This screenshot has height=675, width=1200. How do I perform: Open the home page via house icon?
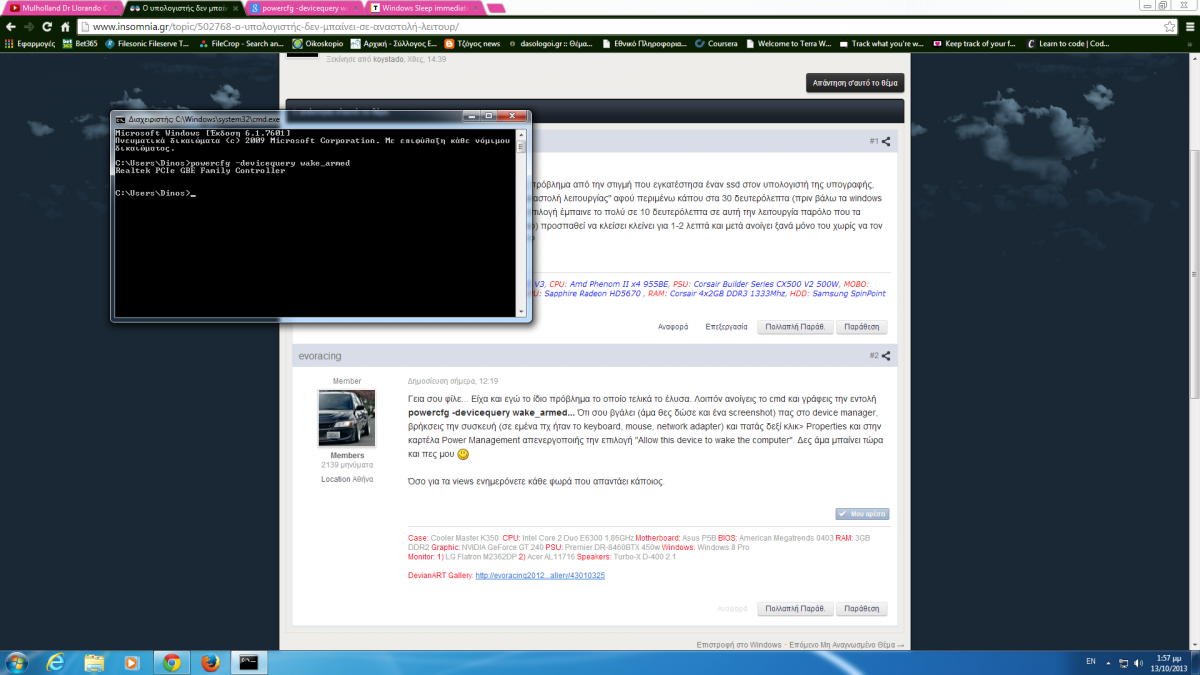pyautogui.click(x=66, y=27)
